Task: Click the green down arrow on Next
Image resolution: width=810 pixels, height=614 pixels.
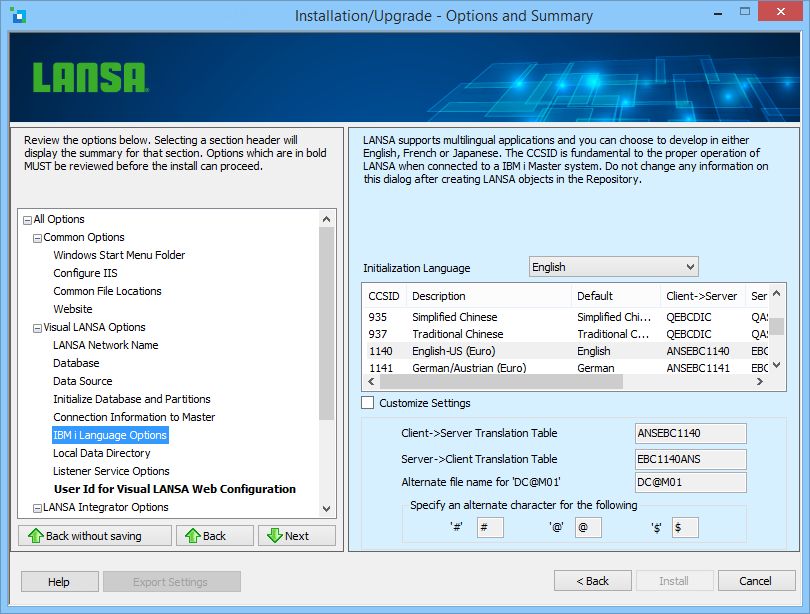Action: (275, 536)
